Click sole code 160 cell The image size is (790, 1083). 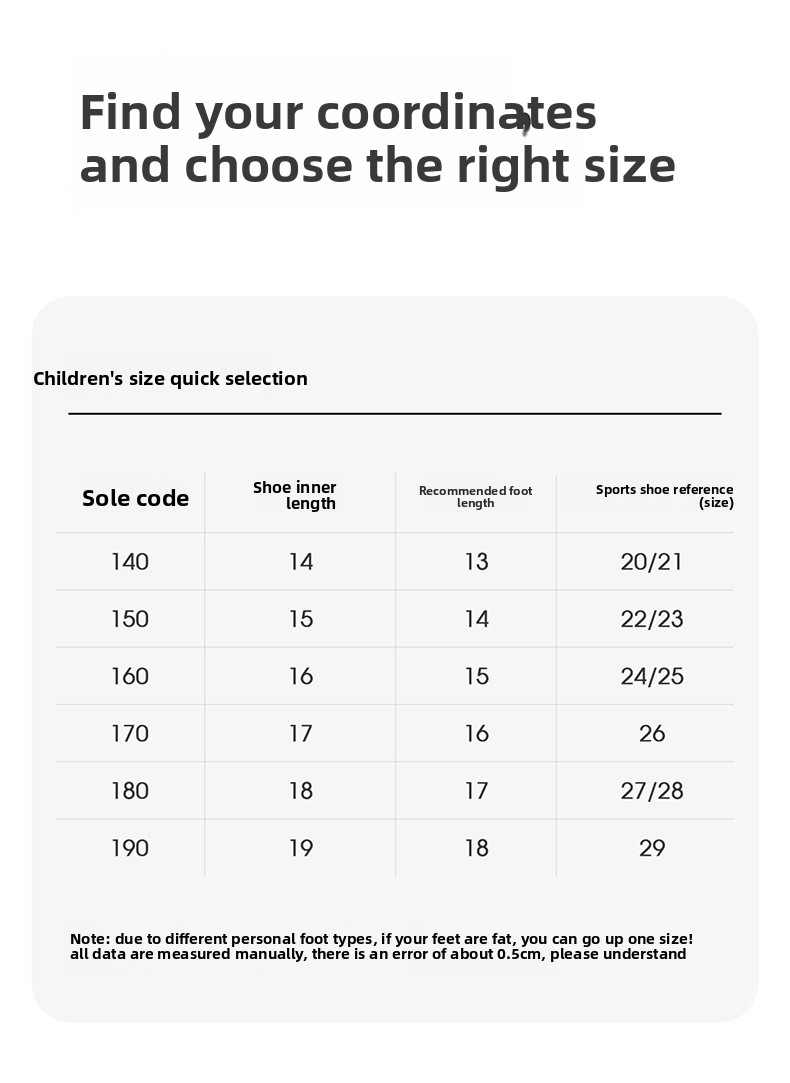(x=130, y=676)
